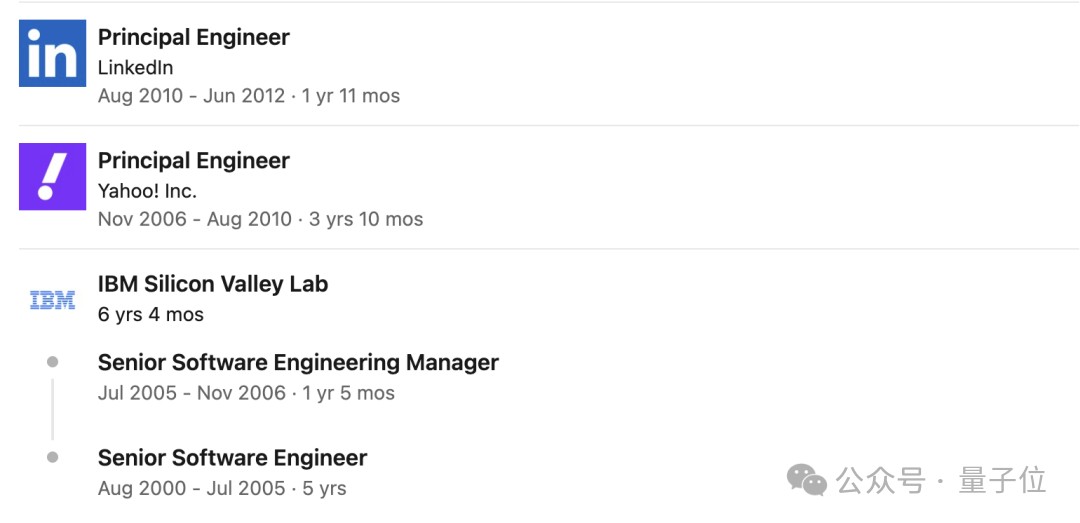Select the Senior Software Engineer timeline dot

pos(53,457)
